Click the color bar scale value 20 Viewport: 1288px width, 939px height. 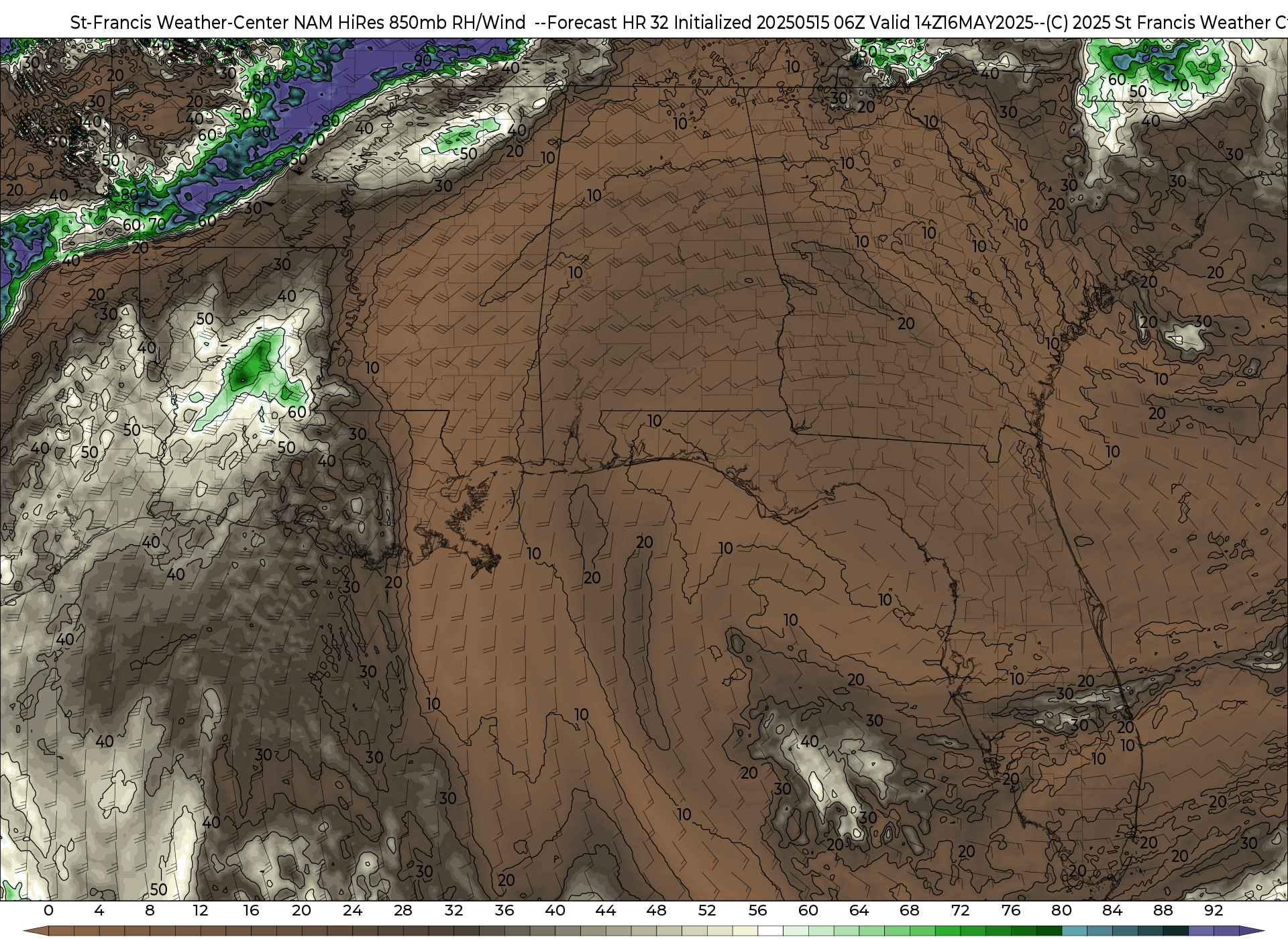[x=302, y=910]
